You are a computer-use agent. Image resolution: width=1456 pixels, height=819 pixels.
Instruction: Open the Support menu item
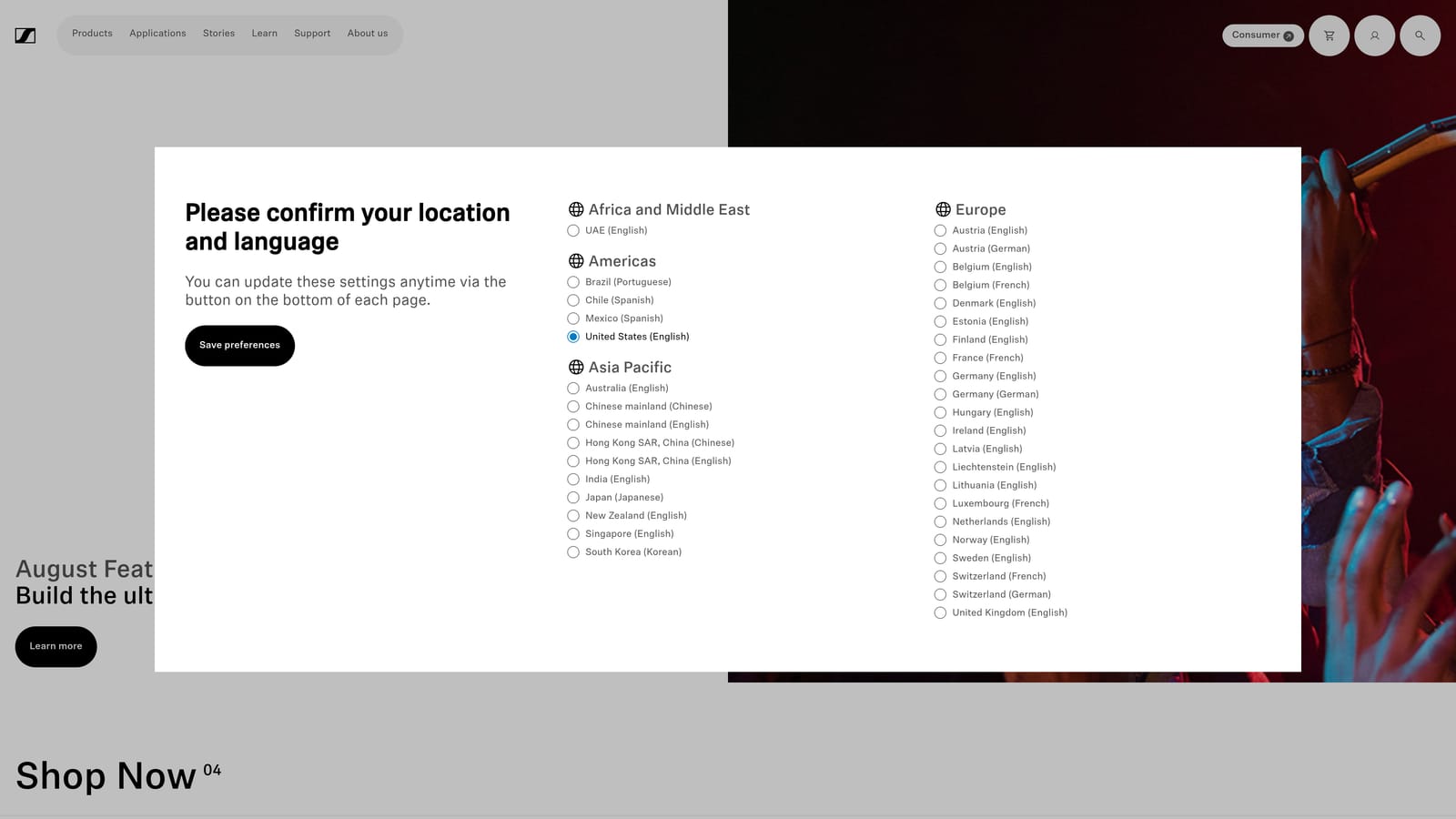click(x=312, y=34)
